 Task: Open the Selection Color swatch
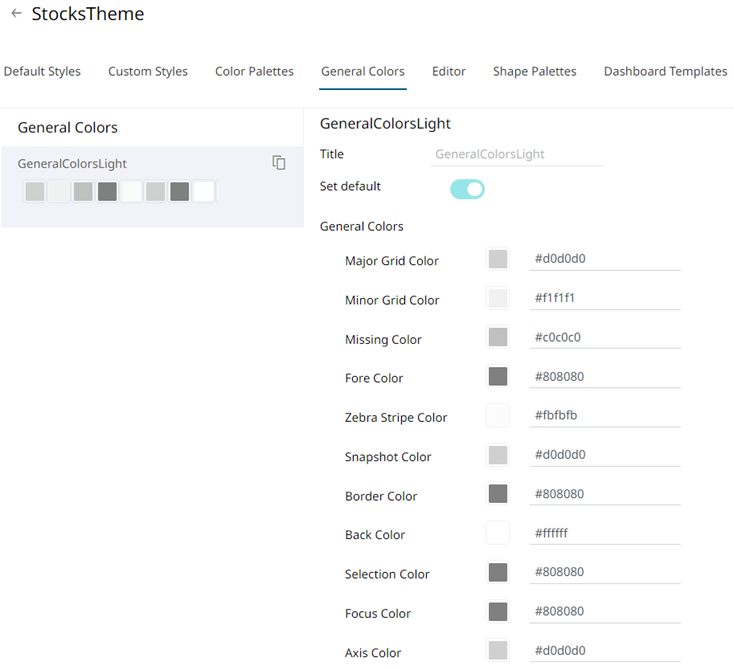pyautogui.click(x=498, y=573)
